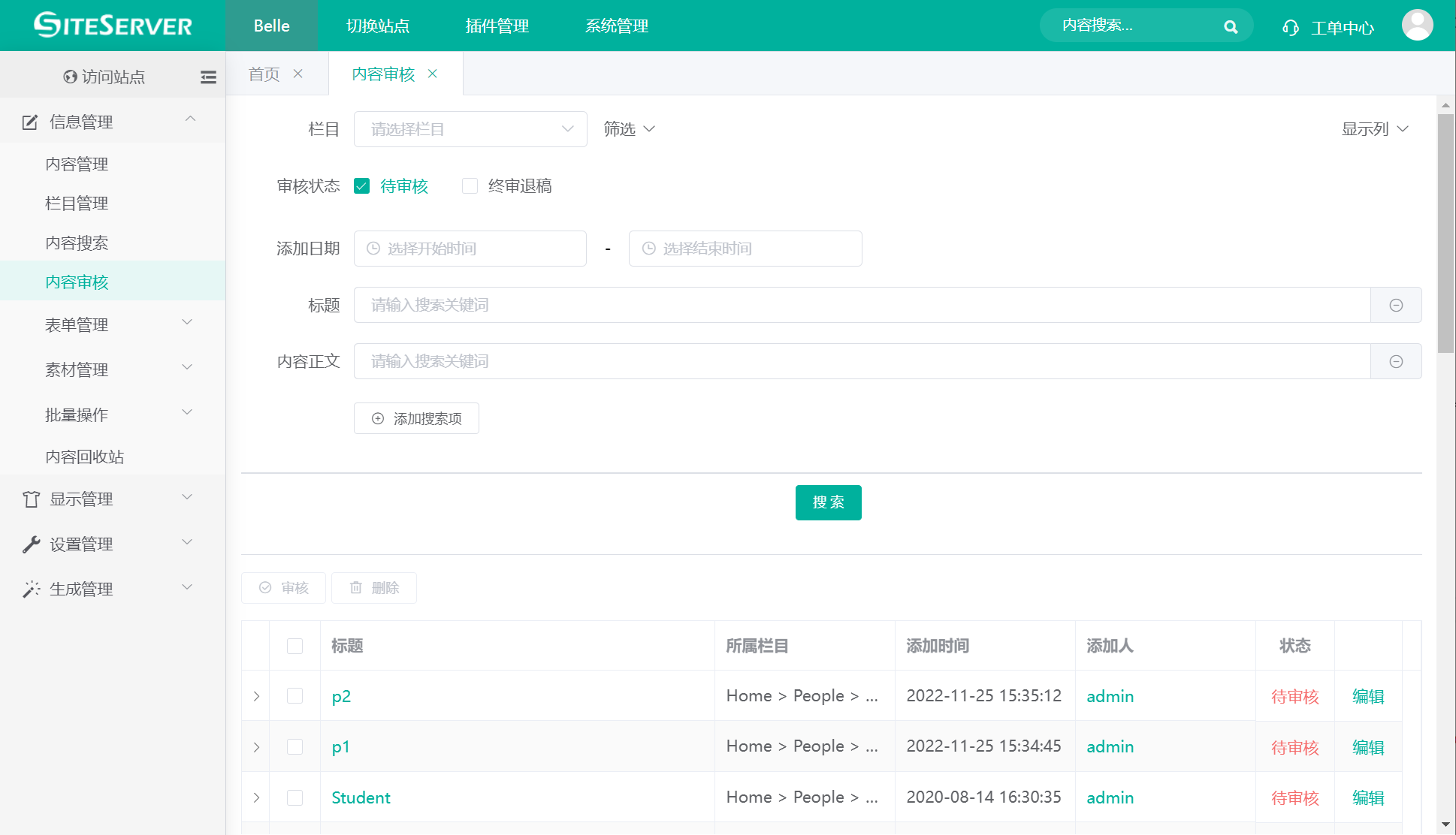1456x835 pixels.
Task: Switch to the 首页 tab
Action: [263, 73]
